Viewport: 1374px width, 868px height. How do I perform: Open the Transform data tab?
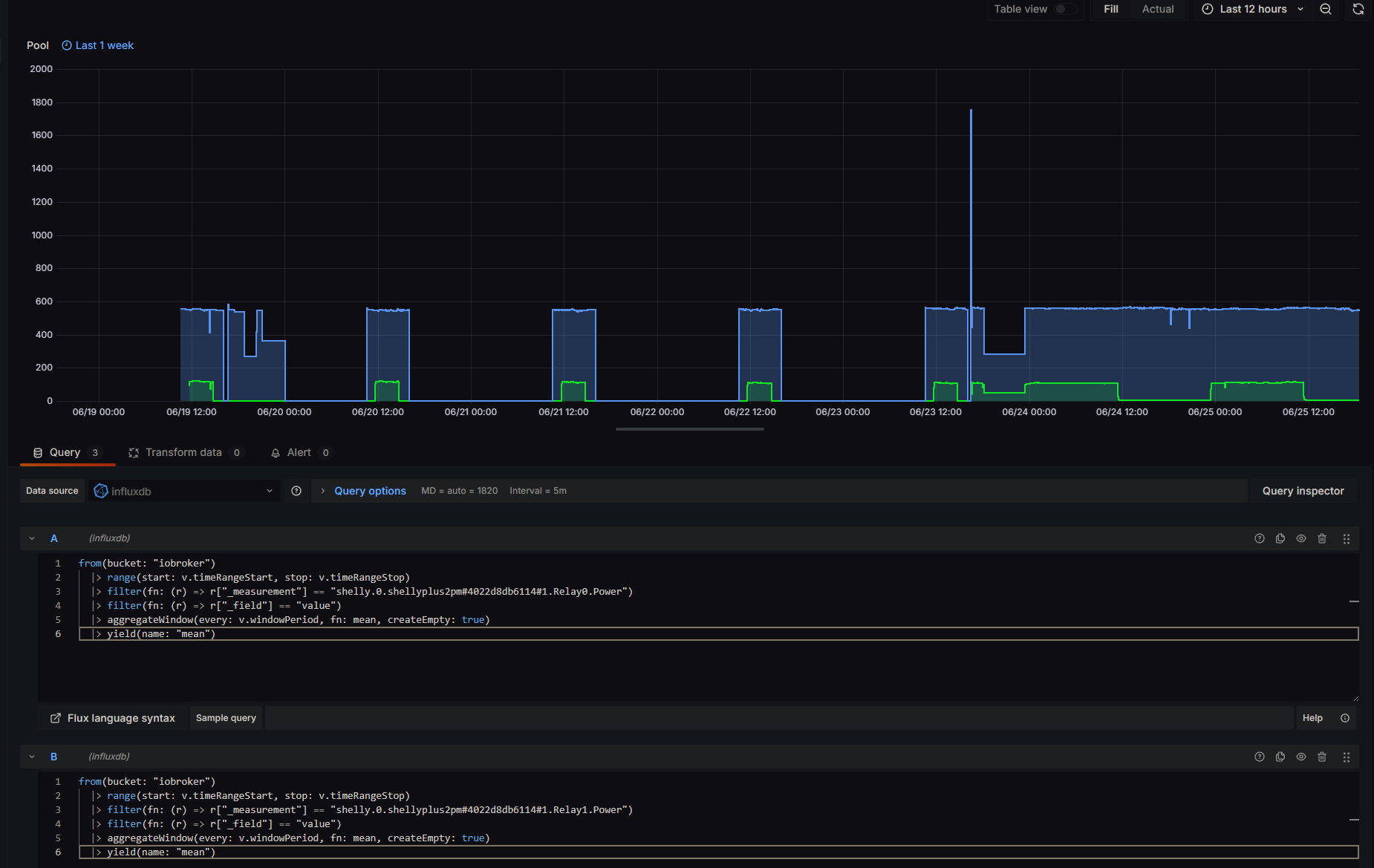184,452
